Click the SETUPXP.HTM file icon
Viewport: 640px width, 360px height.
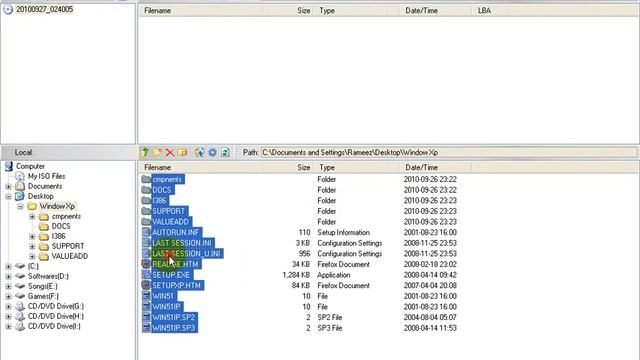click(146, 285)
